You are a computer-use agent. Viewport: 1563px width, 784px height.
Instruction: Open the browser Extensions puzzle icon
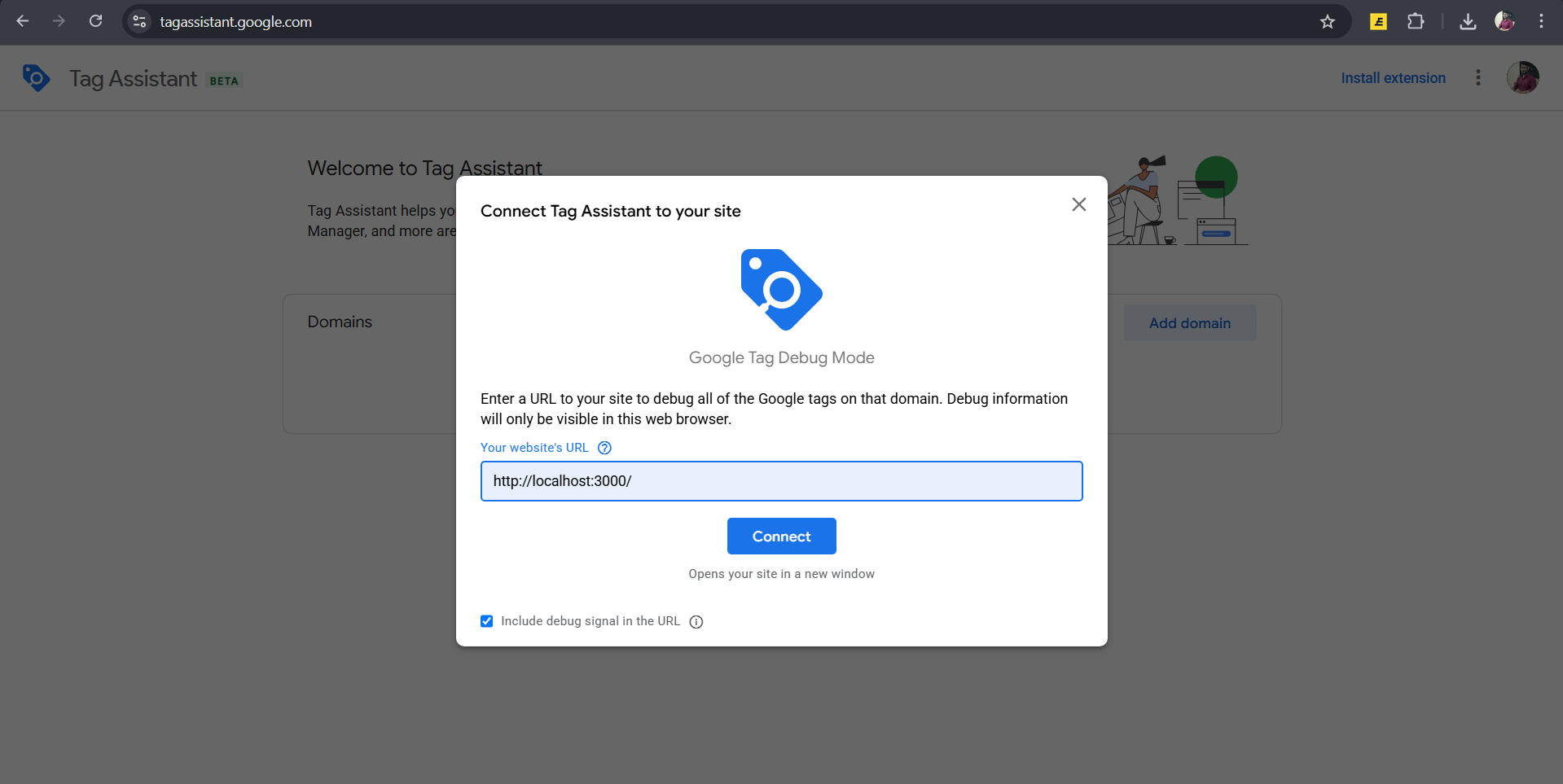click(x=1416, y=22)
